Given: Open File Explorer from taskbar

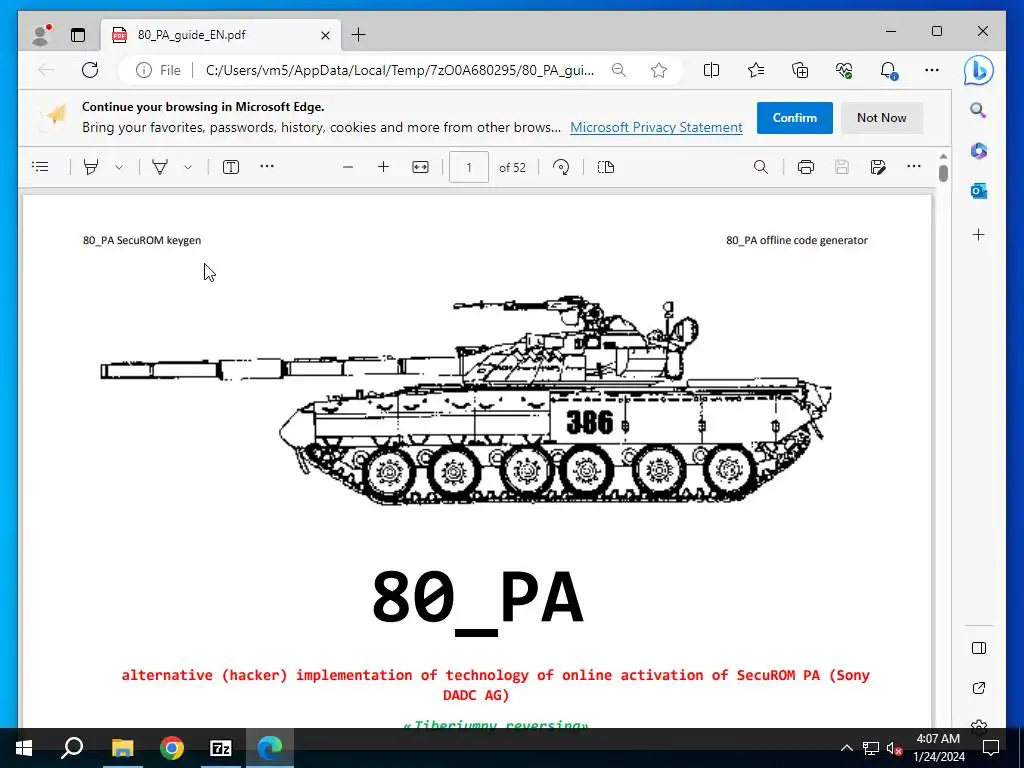Looking at the screenshot, I should [122, 748].
